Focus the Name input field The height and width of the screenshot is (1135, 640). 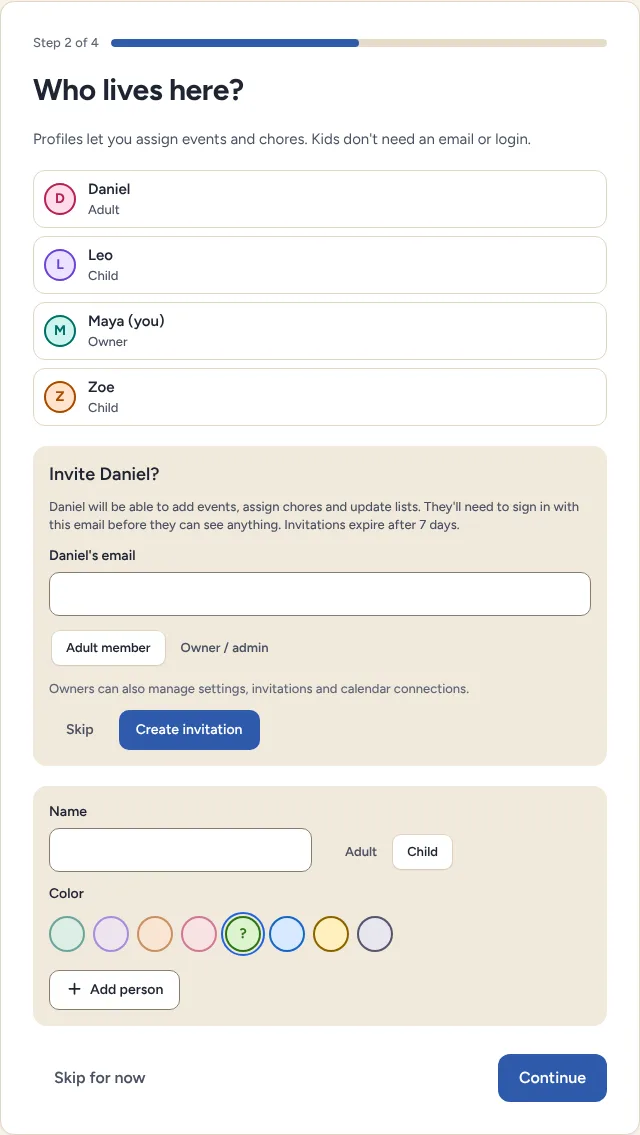180,850
